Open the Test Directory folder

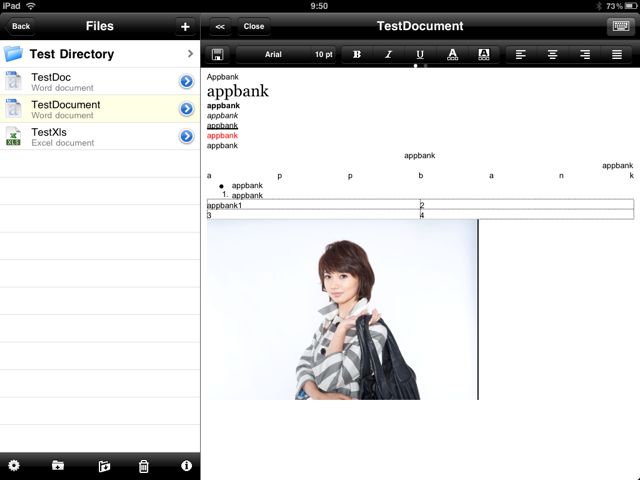pyautogui.click(x=100, y=54)
